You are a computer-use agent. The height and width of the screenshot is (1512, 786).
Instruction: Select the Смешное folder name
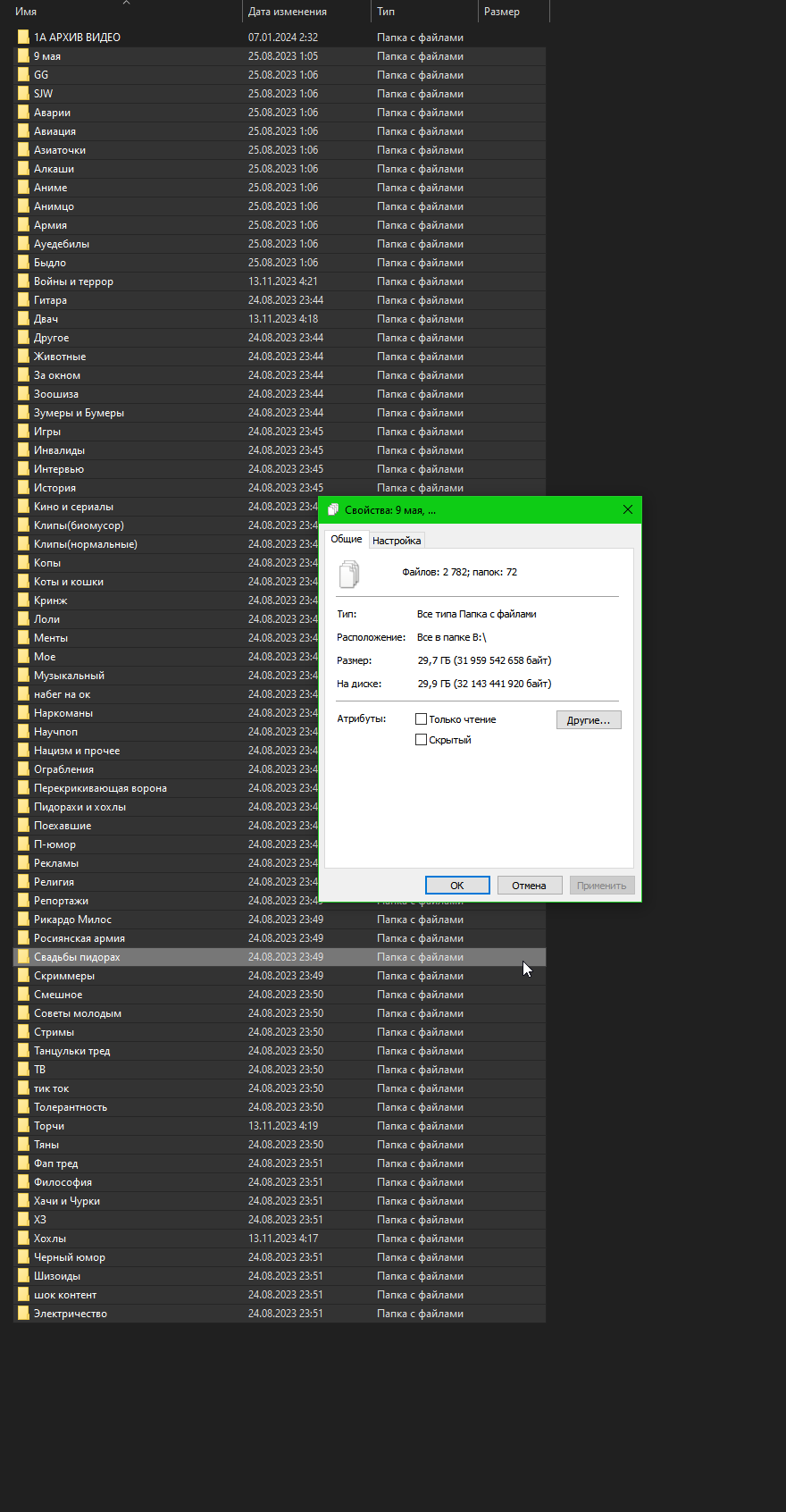[58, 995]
